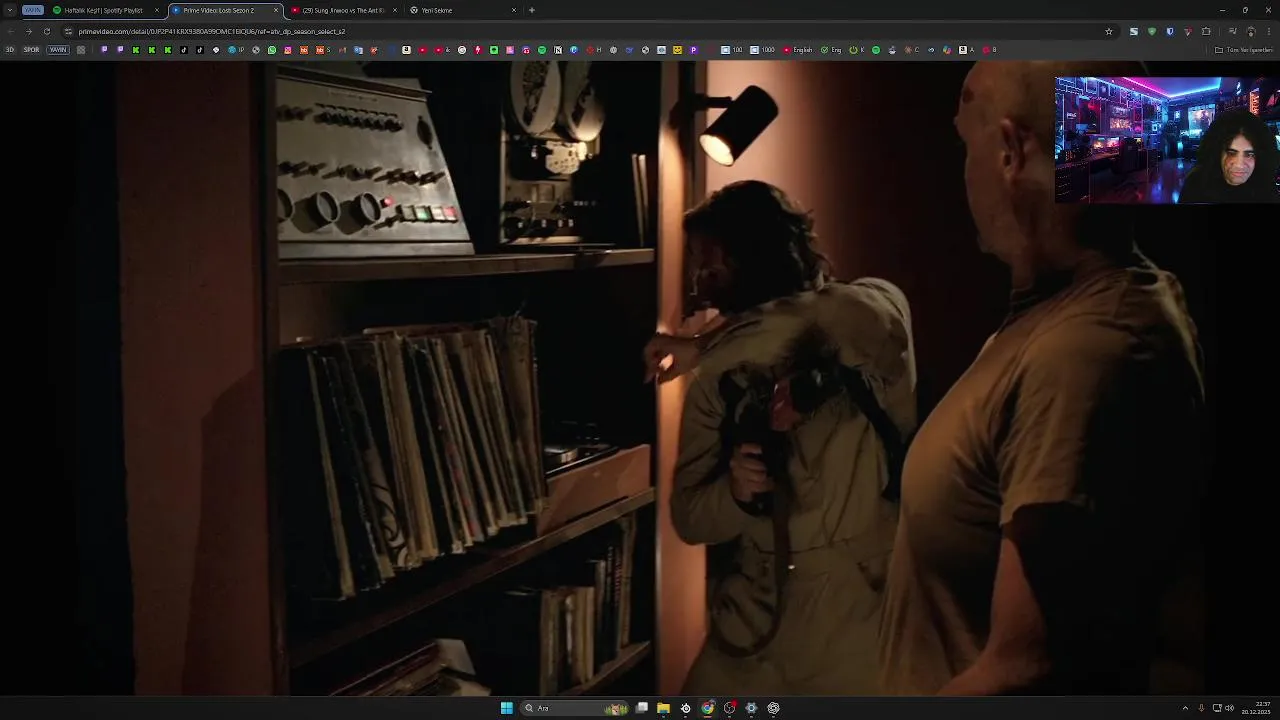
Task: Close the Yeni Sekme tab
Action: [x=514, y=10]
